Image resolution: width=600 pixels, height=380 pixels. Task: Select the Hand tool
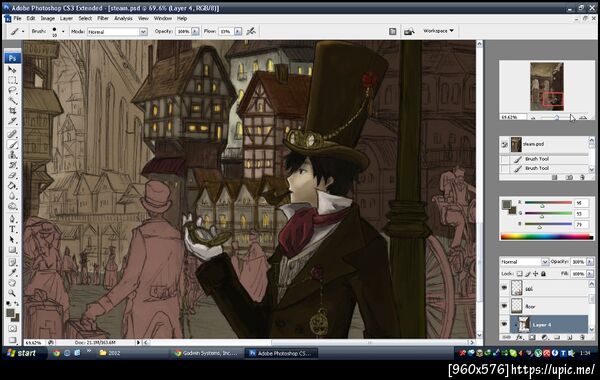tap(12, 283)
